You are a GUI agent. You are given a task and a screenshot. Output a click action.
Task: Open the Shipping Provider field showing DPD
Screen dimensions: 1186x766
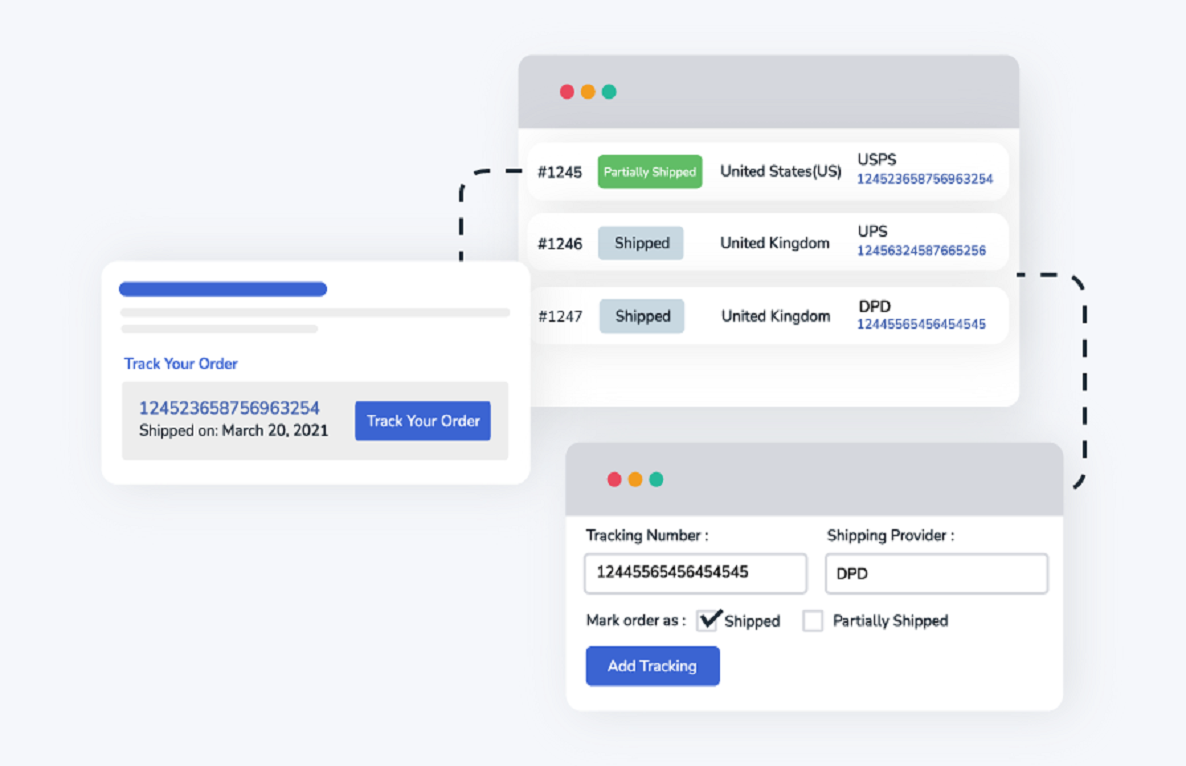click(936, 573)
